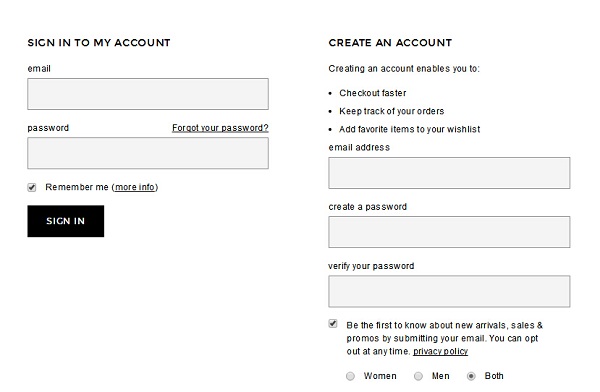Click the sign-in email input field
The height and width of the screenshot is (392, 600).
148,94
